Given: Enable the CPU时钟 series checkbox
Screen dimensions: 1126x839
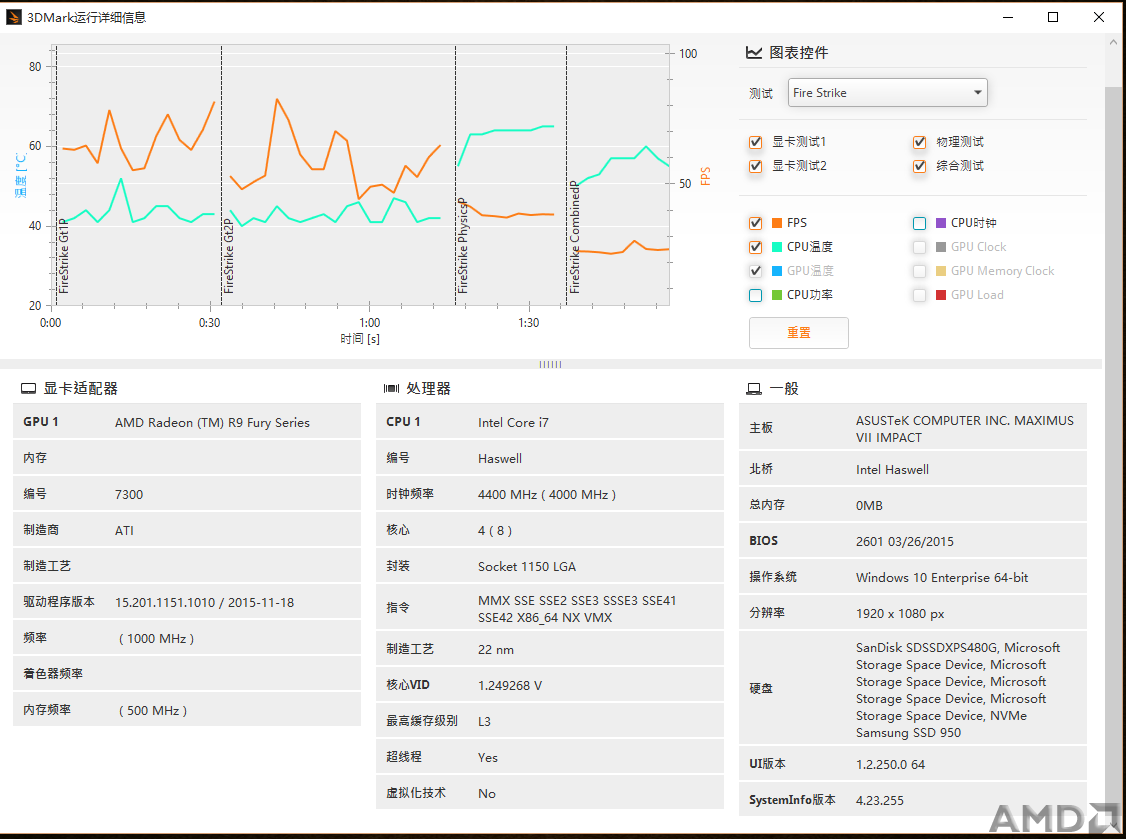Looking at the screenshot, I should coord(919,223).
